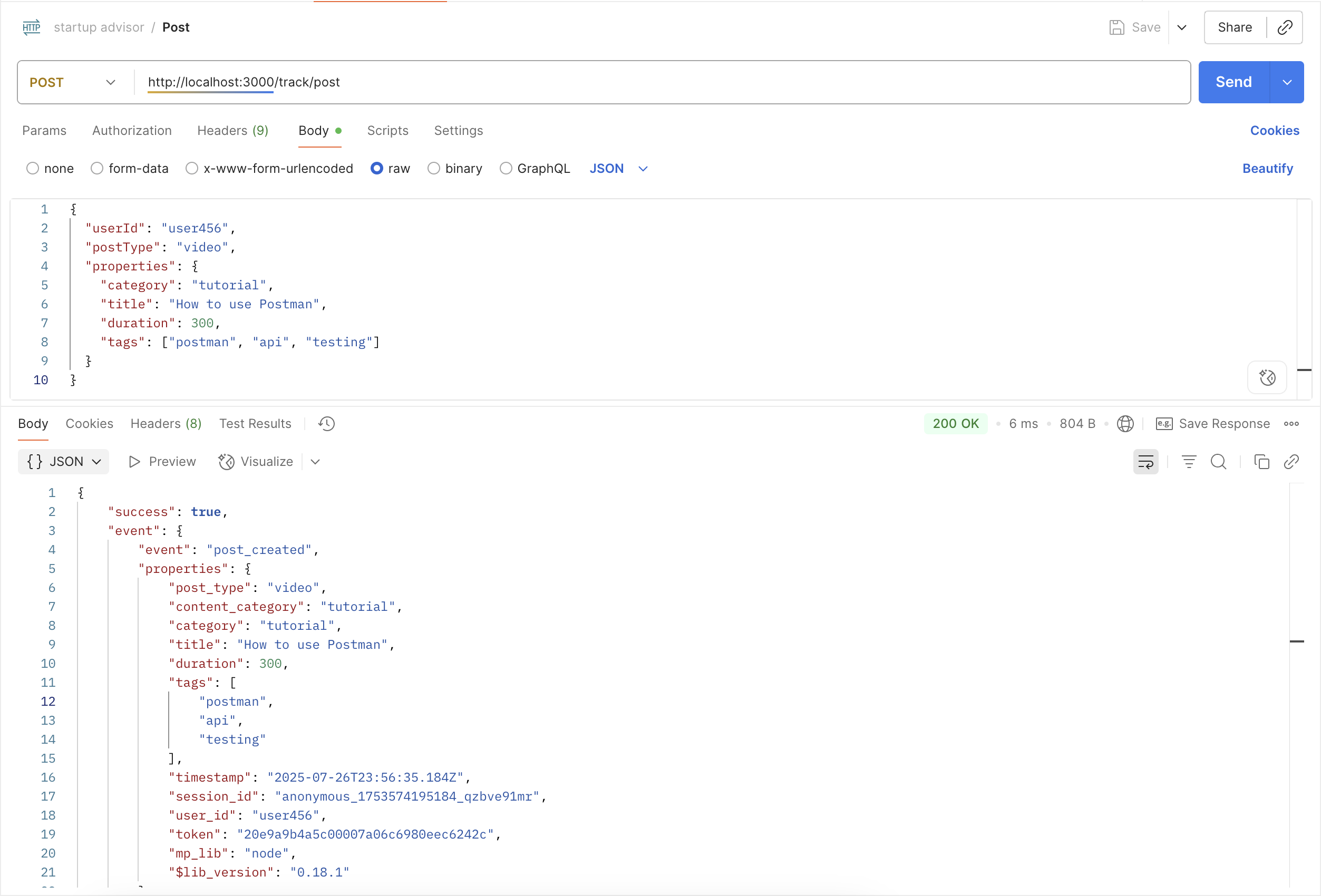Click the filter response icon
Viewport: 1321px width, 896px height.
point(1189,462)
